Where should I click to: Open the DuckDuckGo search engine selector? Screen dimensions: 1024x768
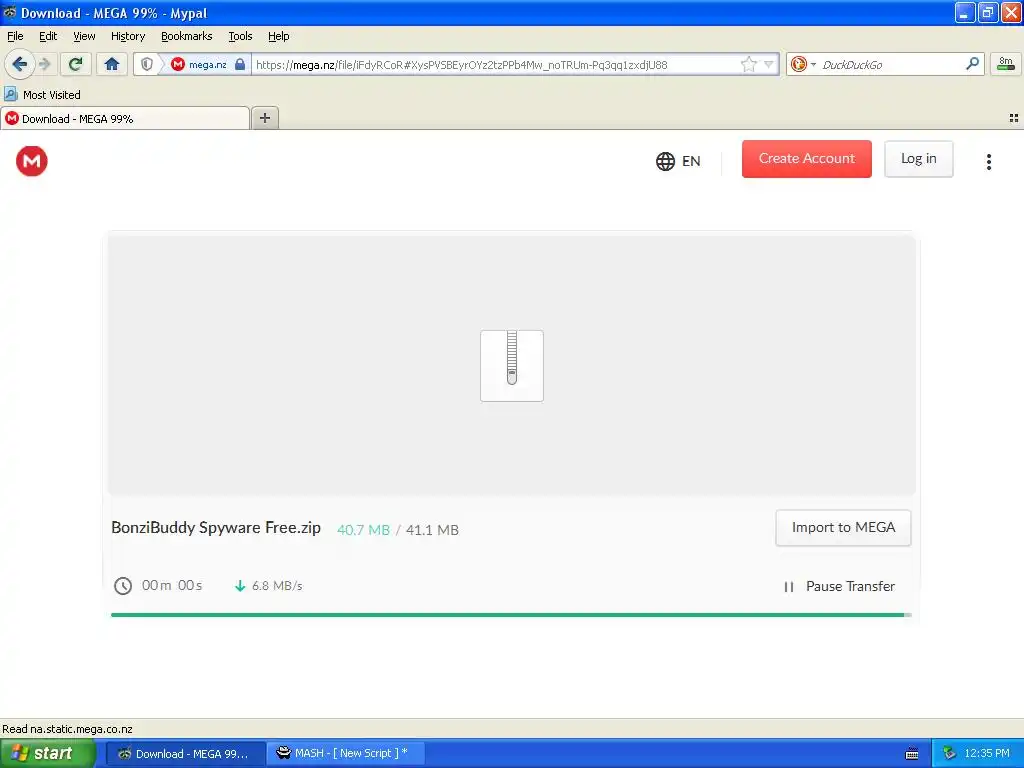803,64
